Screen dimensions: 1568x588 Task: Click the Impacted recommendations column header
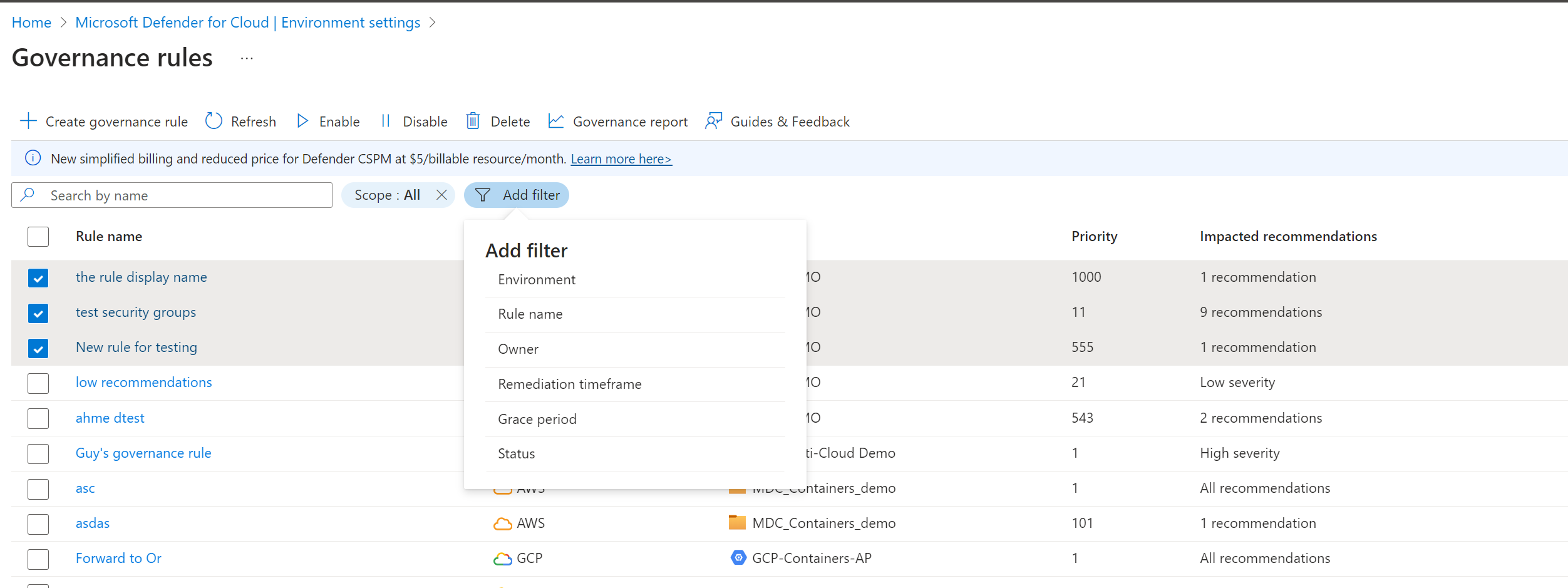(x=1288, y=236)
